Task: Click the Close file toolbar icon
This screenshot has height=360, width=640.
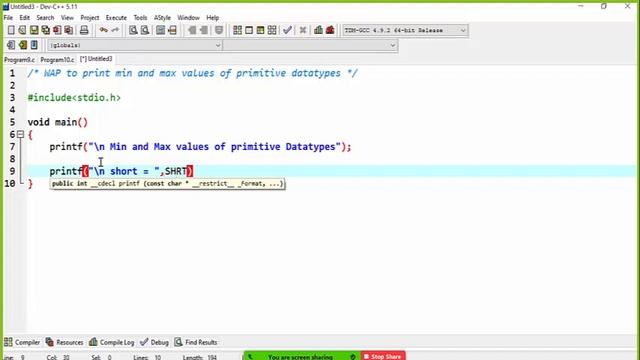Action: coord(57,30)
